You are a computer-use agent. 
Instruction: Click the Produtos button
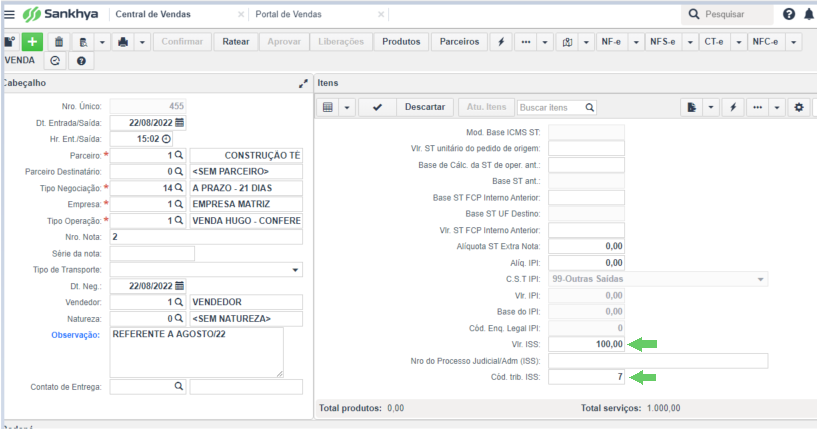401,42
